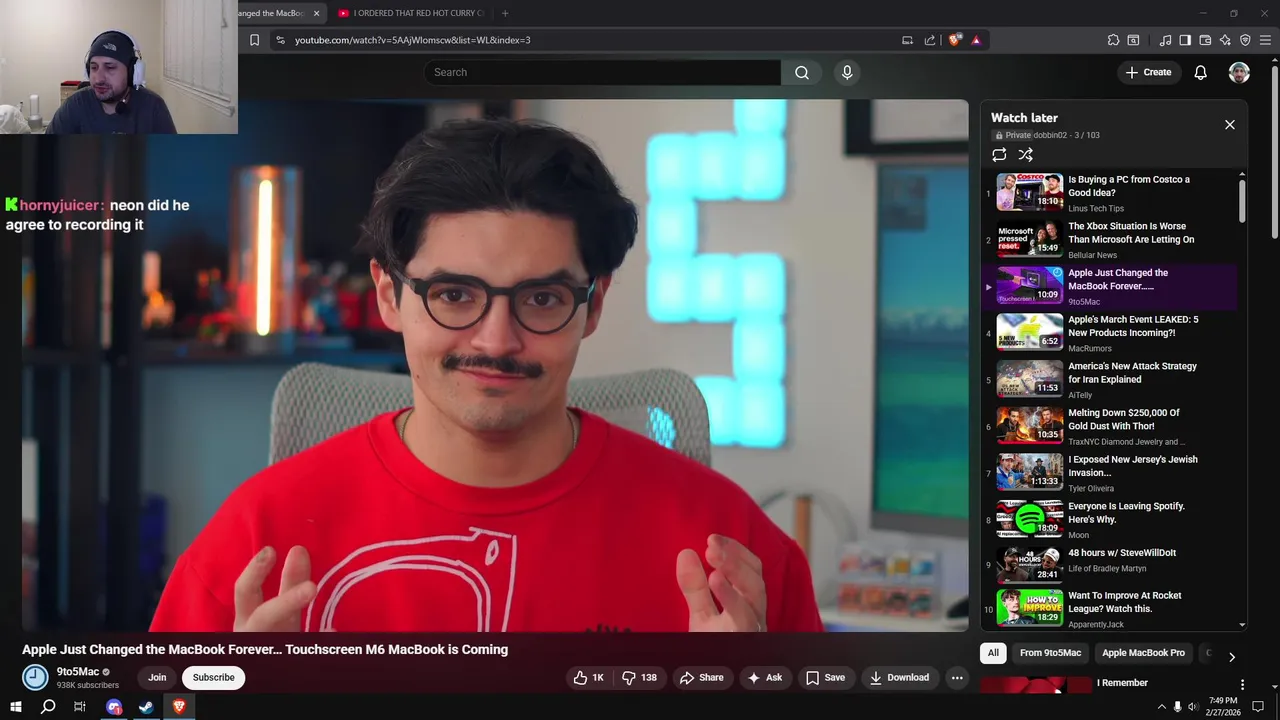The width and height of the screenshot is (1280, 720).
Task: Click the YouTube search magnifier button
Action: click(x=802, y=72)
